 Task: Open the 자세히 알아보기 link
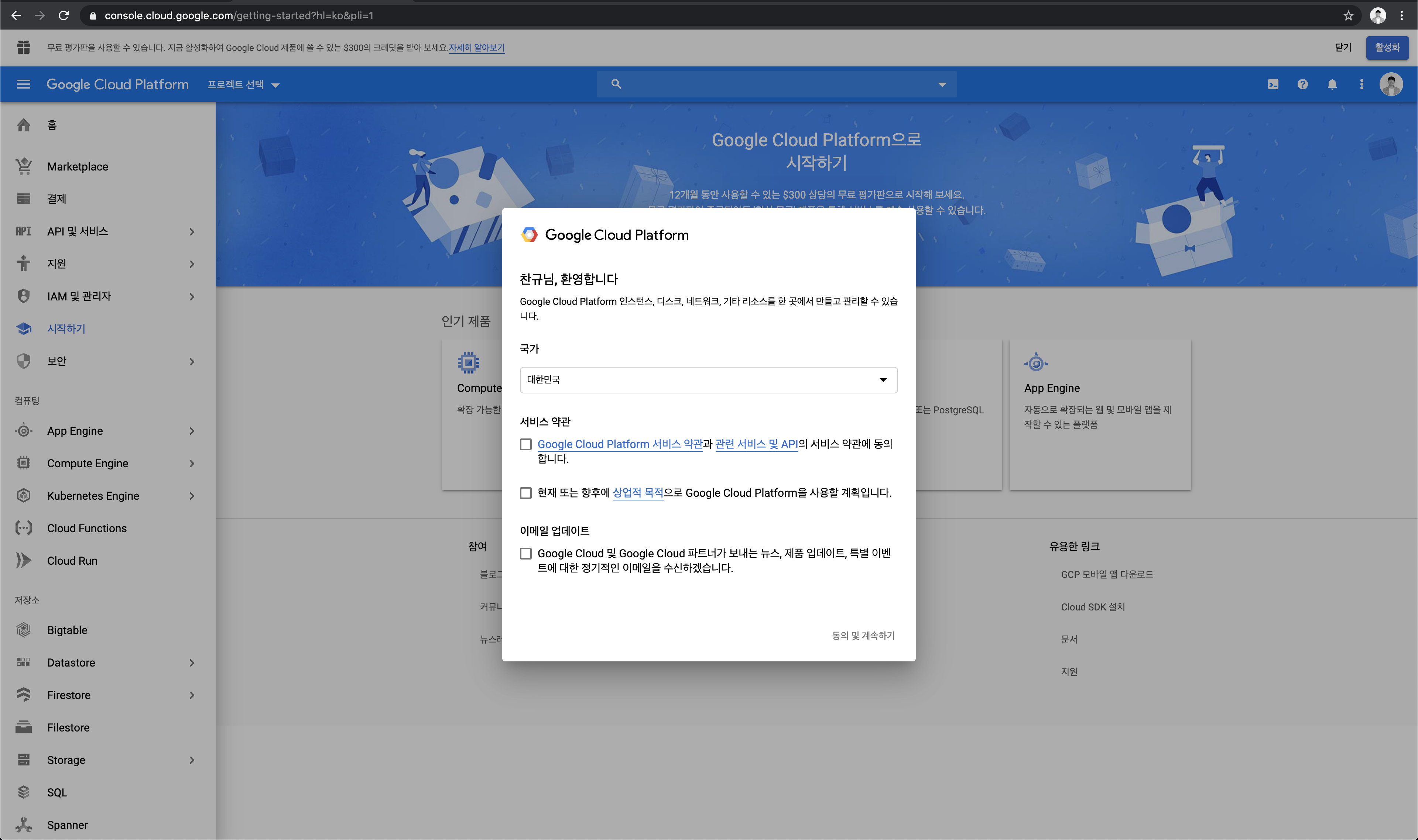click(476, 48)
